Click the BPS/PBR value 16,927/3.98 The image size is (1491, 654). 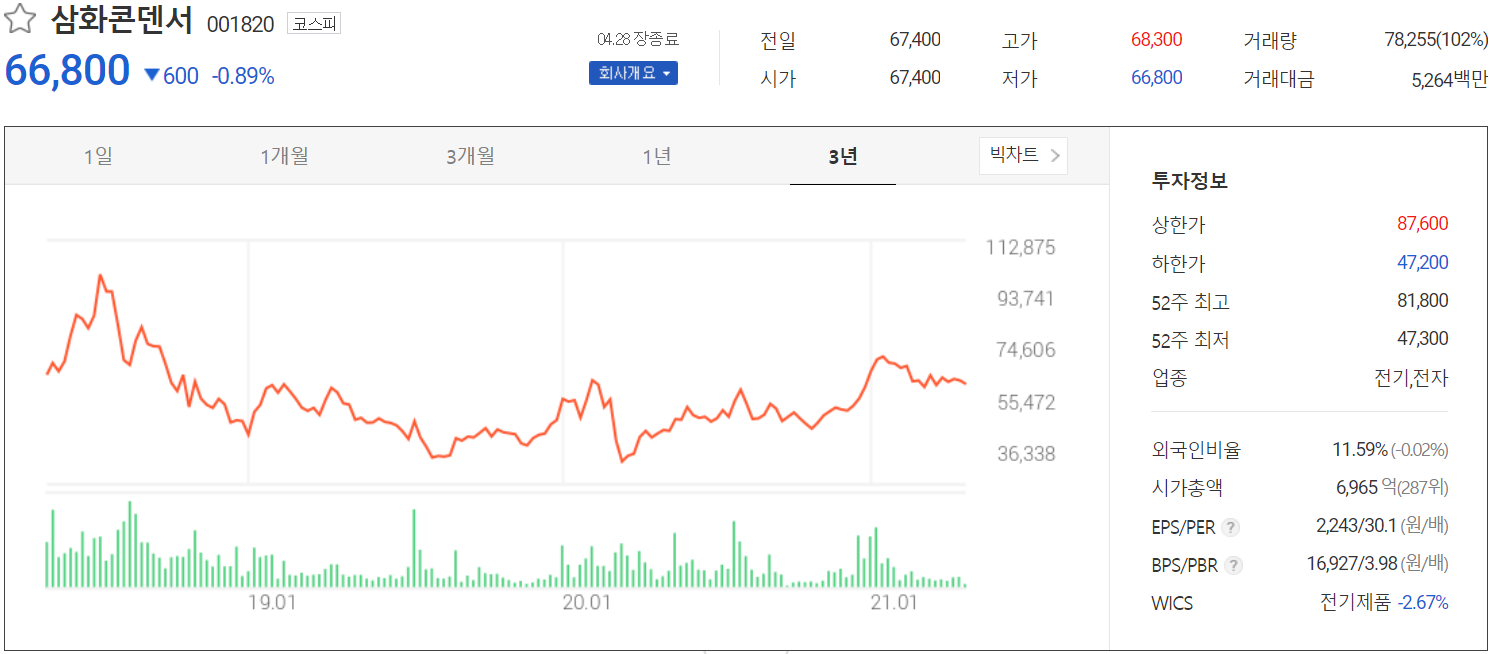1352,564
